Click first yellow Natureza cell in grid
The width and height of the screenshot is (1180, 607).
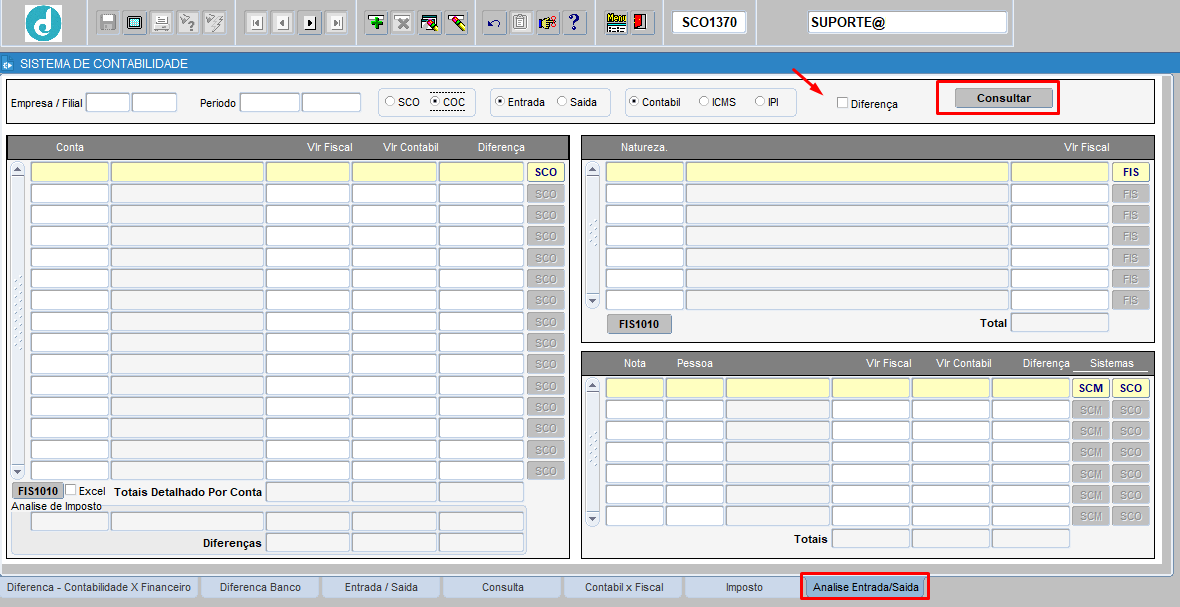645,172
